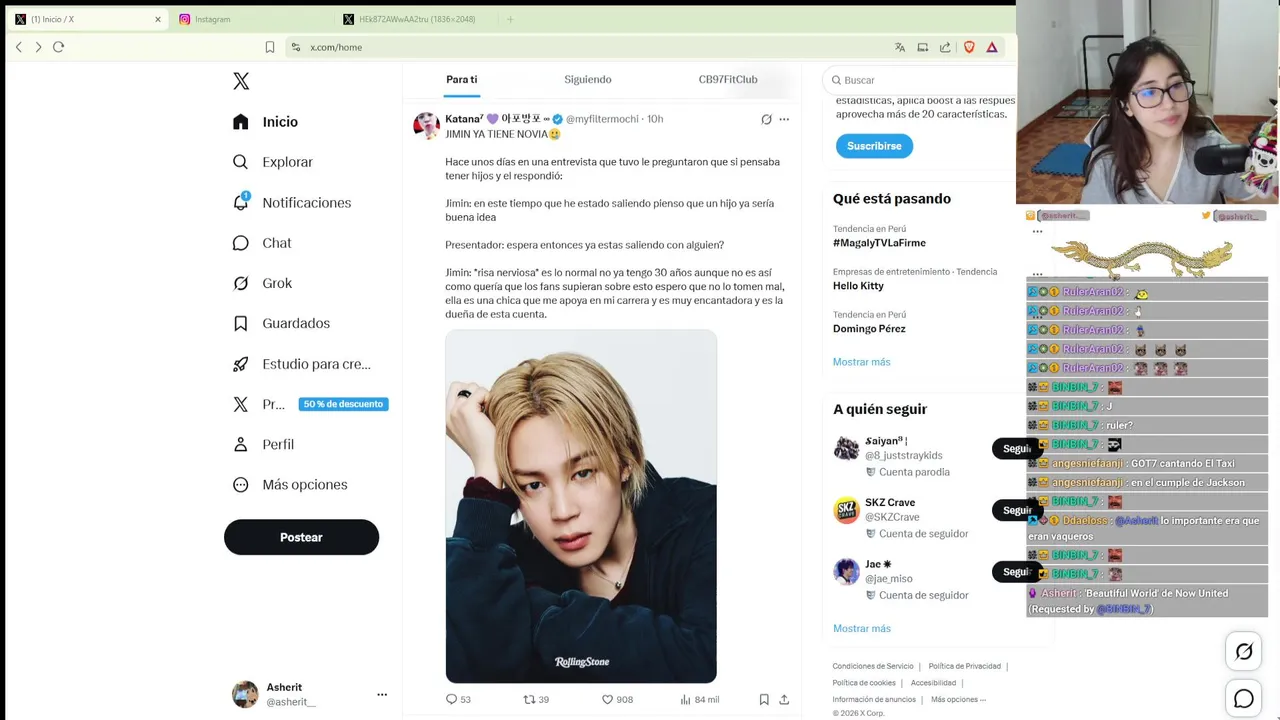
Task: Share the post using the share icon
Action: [x=784, y=699]
